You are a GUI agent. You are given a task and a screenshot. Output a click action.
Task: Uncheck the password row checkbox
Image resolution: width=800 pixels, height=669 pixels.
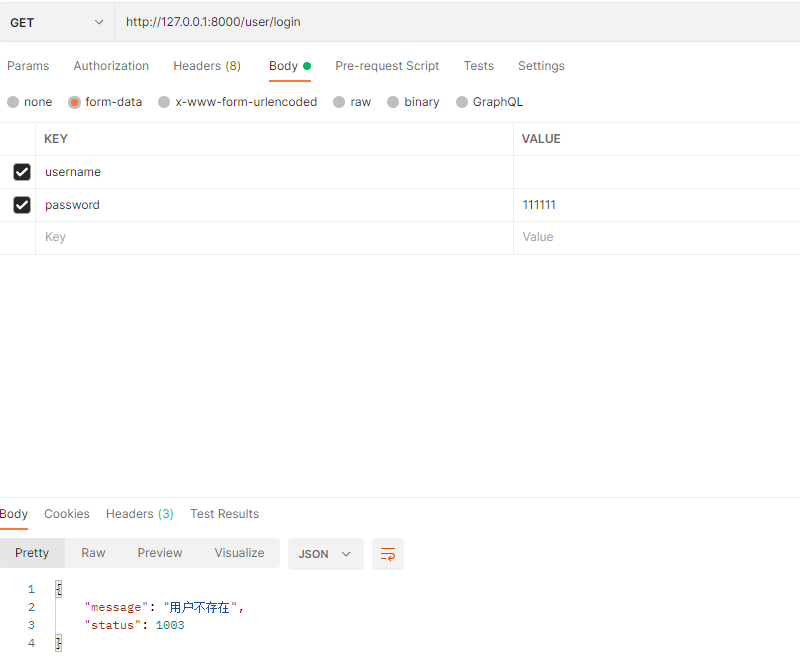click(x=22, y=205)
